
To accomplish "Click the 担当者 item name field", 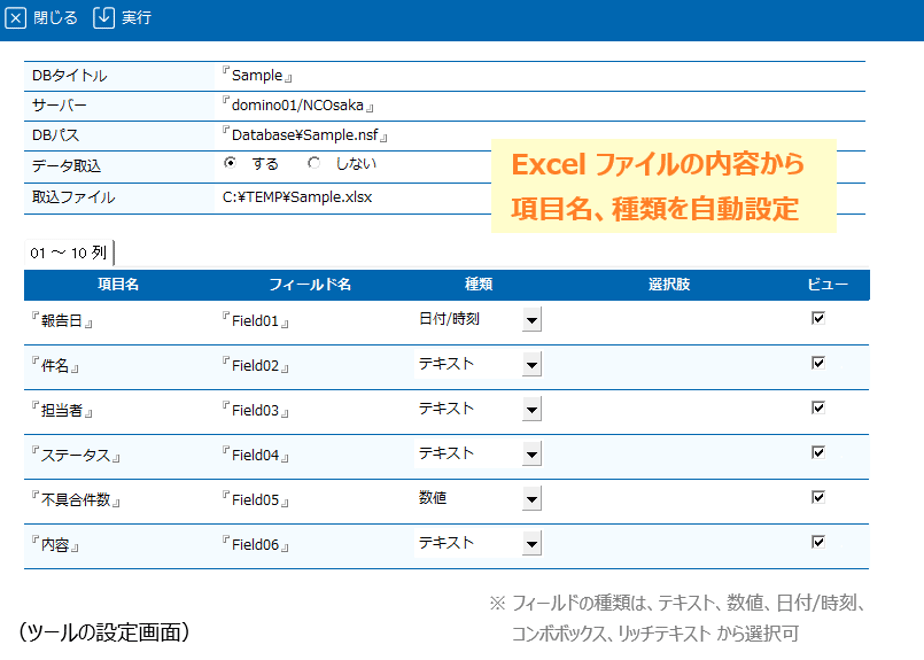I will [x=62, y=411].
